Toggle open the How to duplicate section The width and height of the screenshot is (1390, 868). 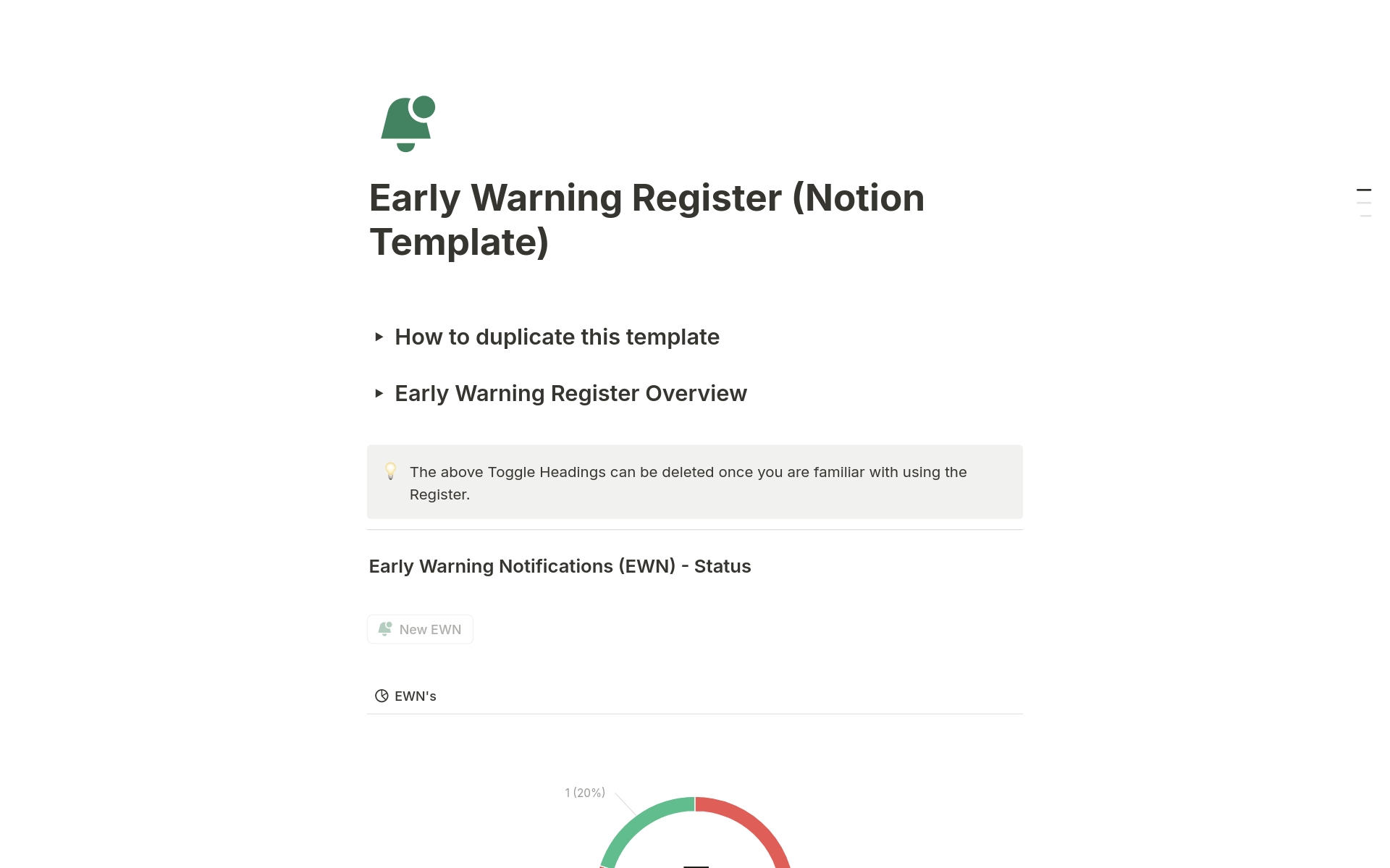(379, 337)
